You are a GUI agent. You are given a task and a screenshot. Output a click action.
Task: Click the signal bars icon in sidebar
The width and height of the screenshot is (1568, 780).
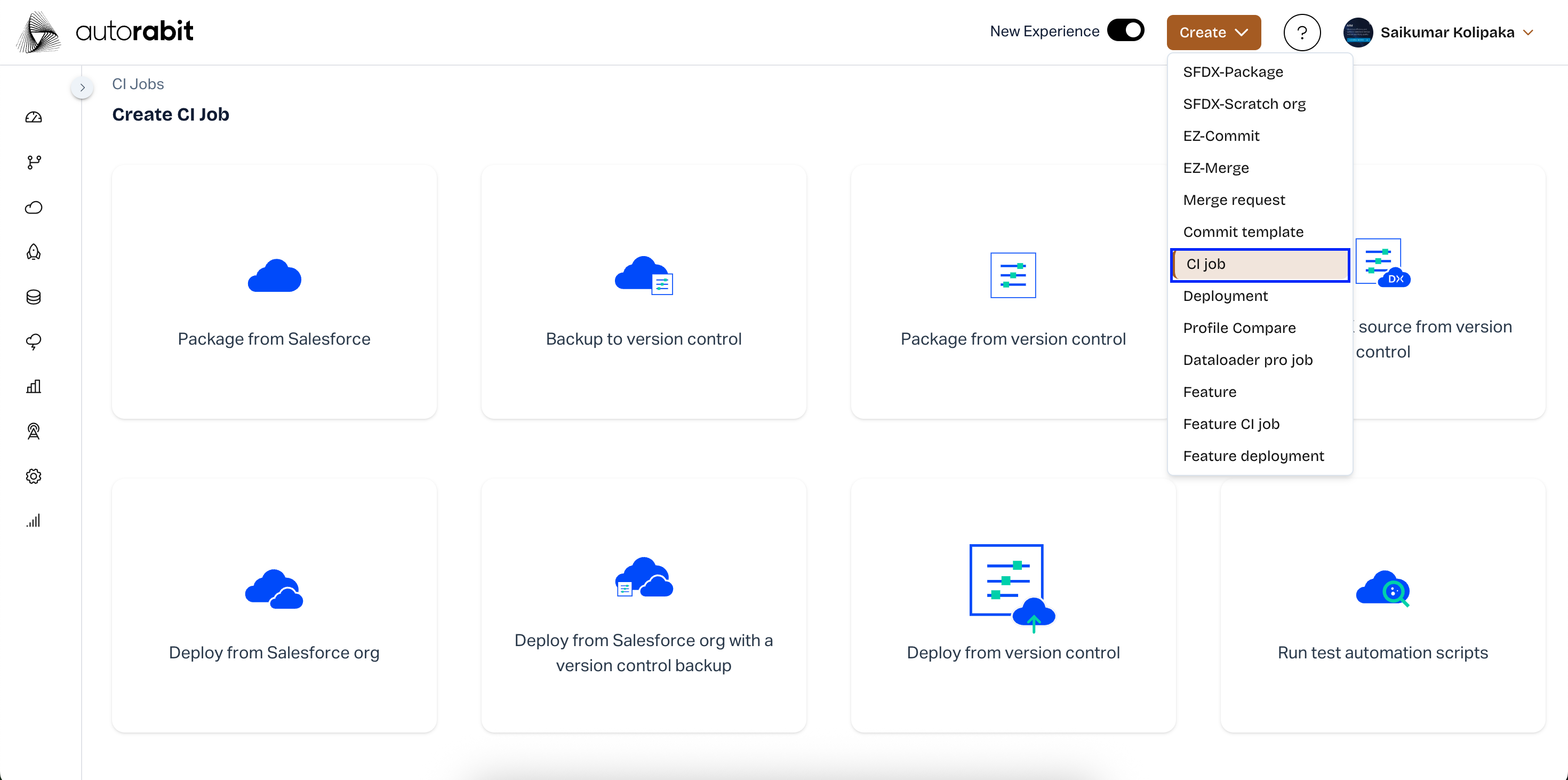[34, 521]
